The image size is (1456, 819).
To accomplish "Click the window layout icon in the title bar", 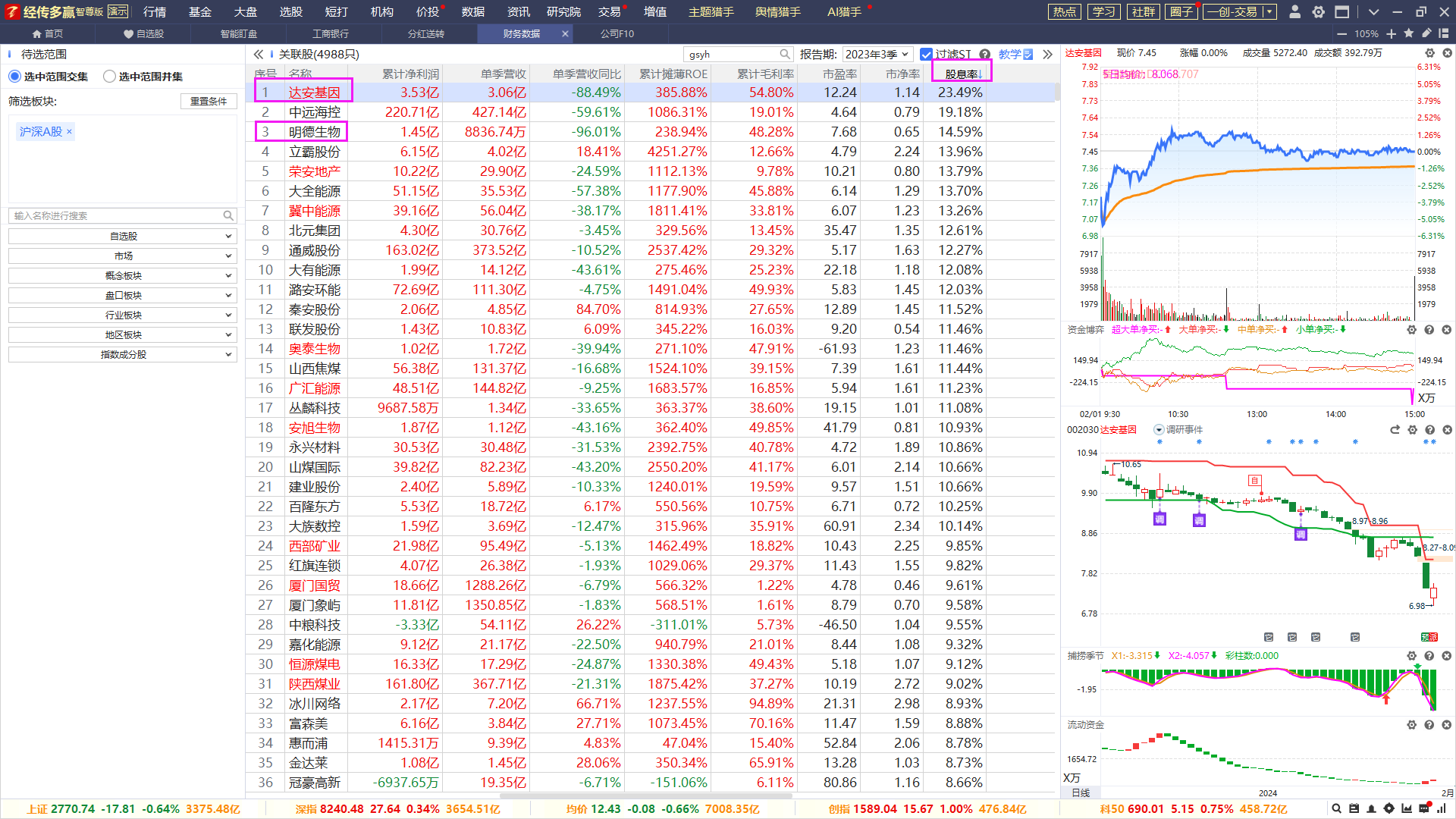I will click(x=1342, y=11).
